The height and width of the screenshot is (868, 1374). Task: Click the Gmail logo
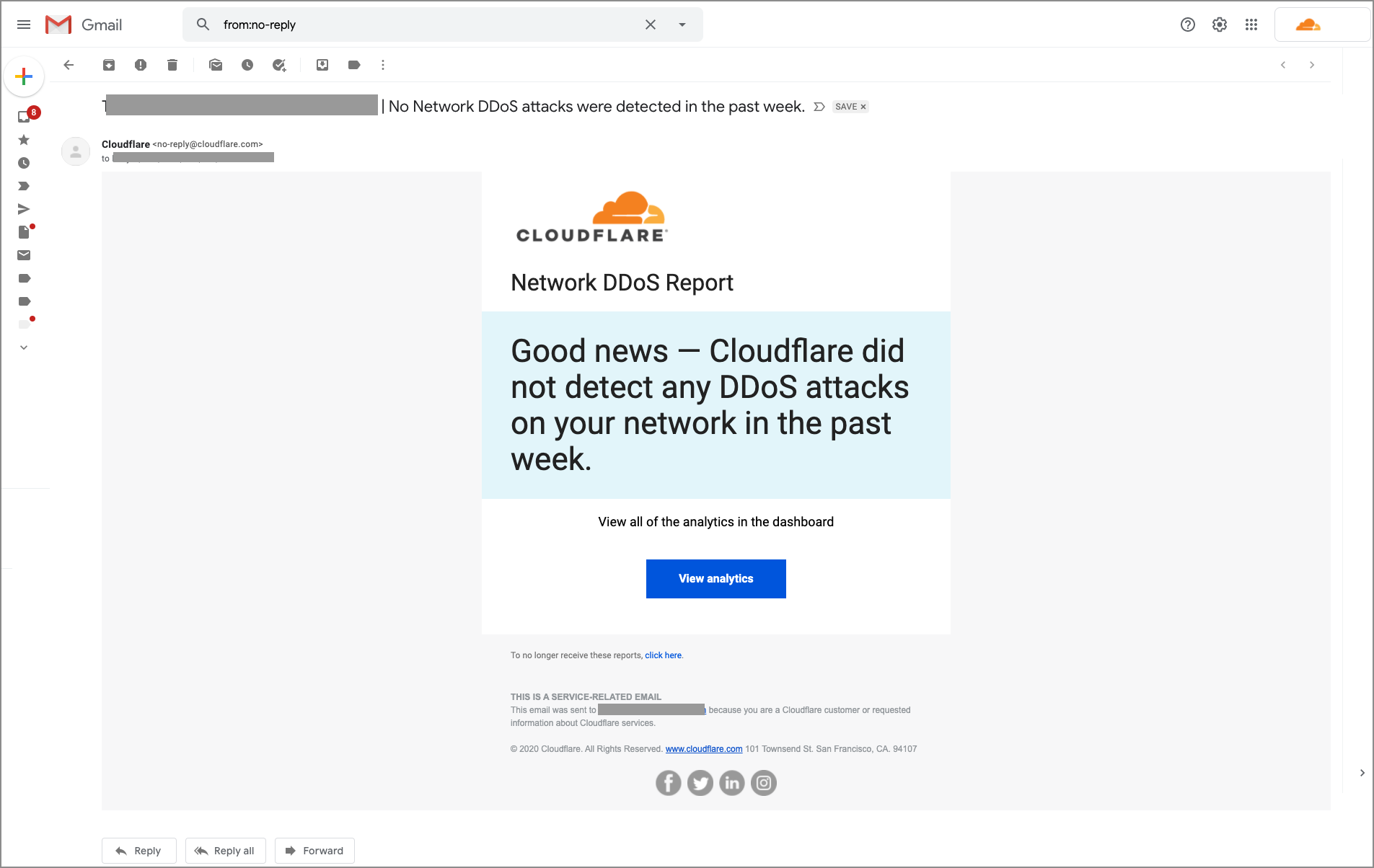point(84,25)
